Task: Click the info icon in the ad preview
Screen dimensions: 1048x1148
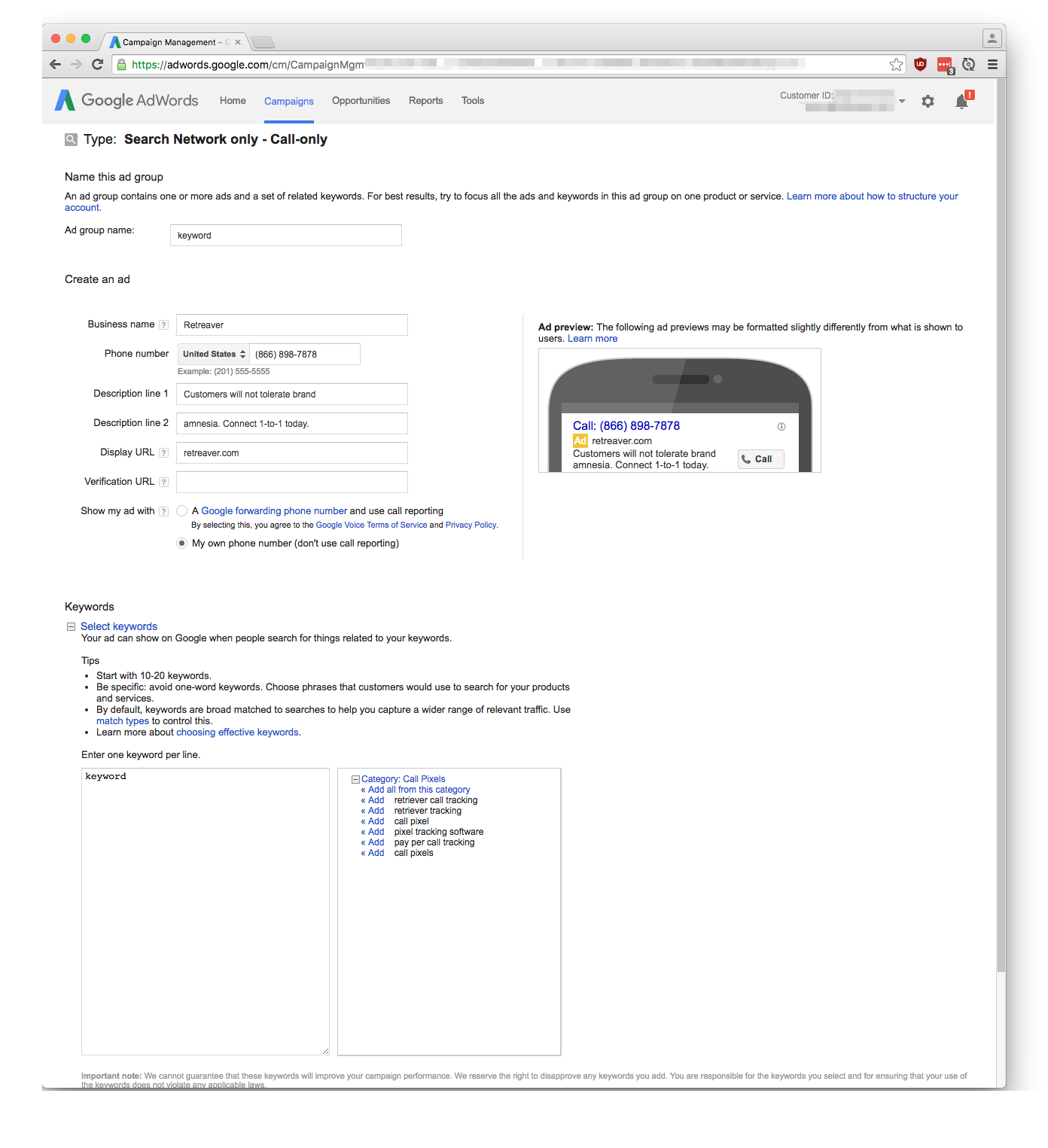Action: [781, 427]
